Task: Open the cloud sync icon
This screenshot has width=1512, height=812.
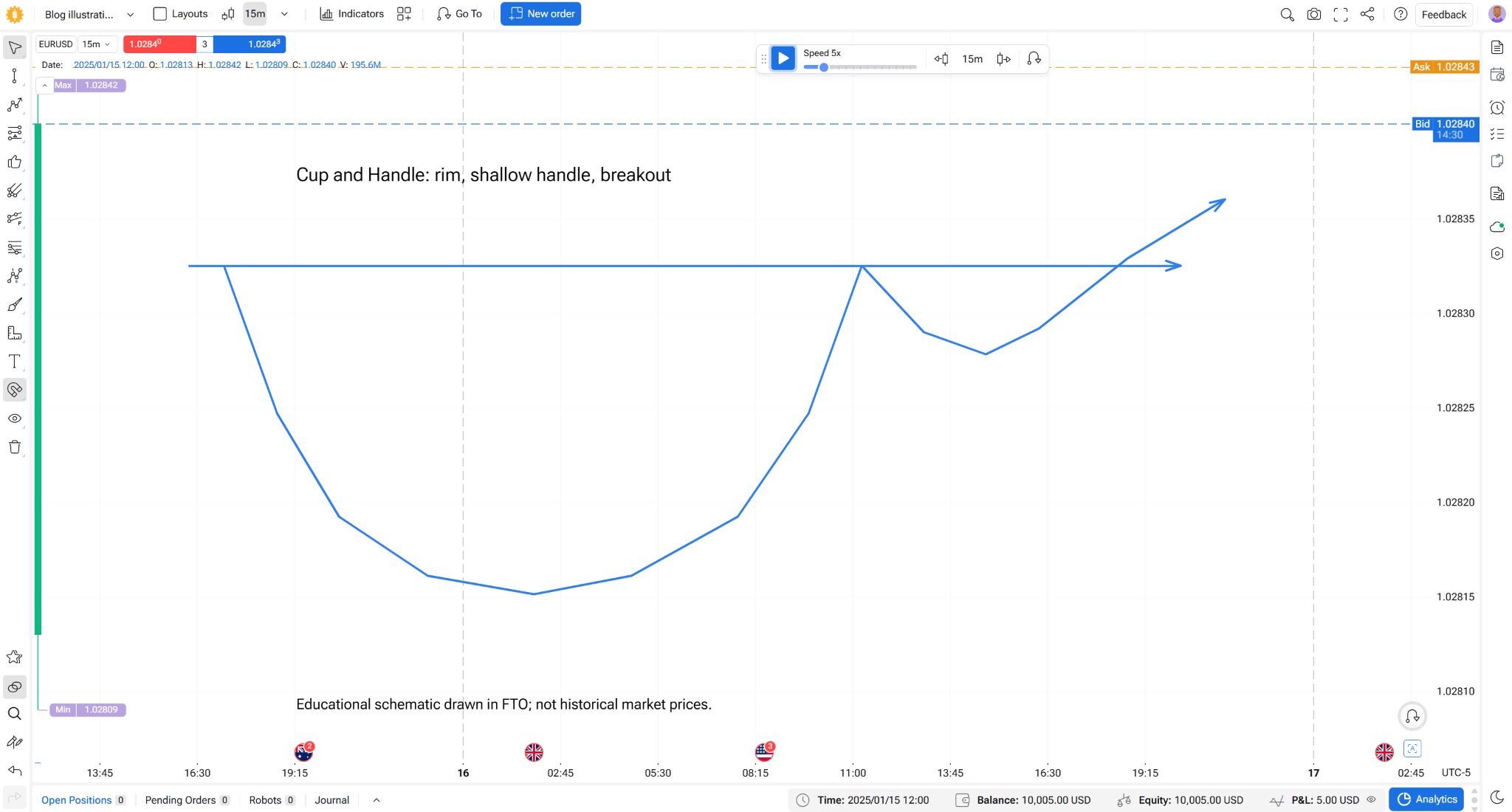Action: coord(1497,227)
